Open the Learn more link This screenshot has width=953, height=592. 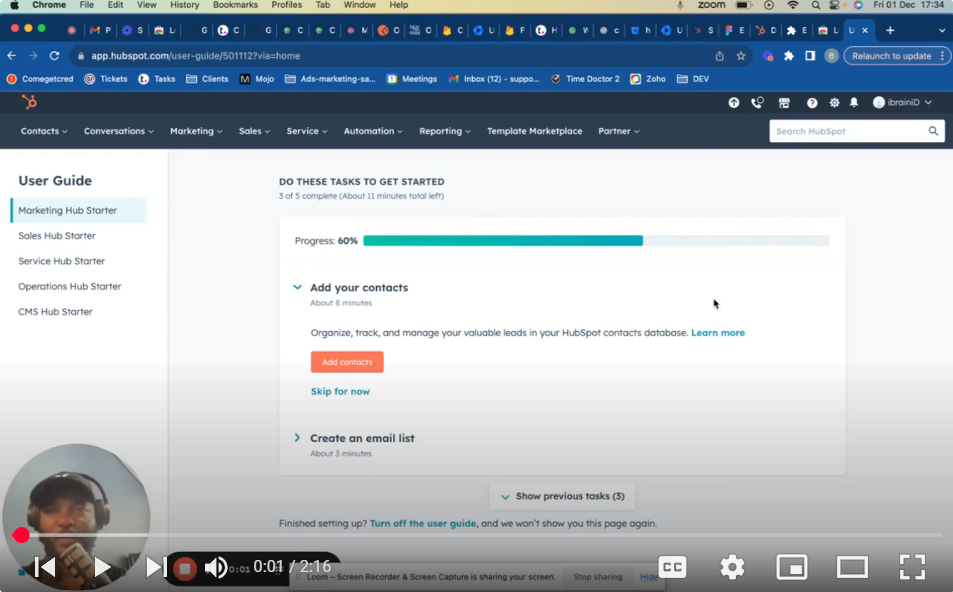coord(718,332)
